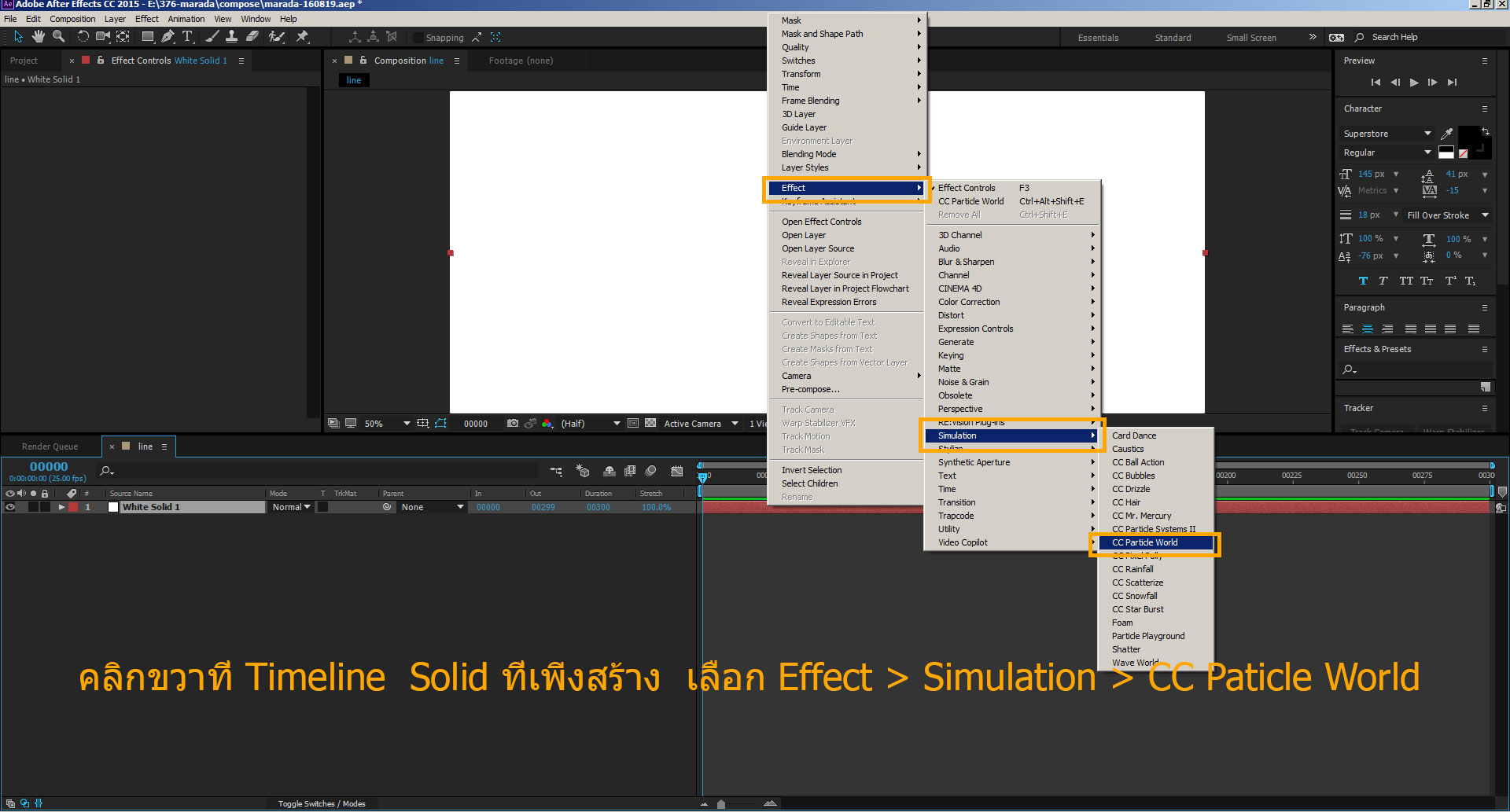The image size is (1510, 812).
Task: Choose CC Particle World from Simulation submenu
Action: tap(1145, 542)
